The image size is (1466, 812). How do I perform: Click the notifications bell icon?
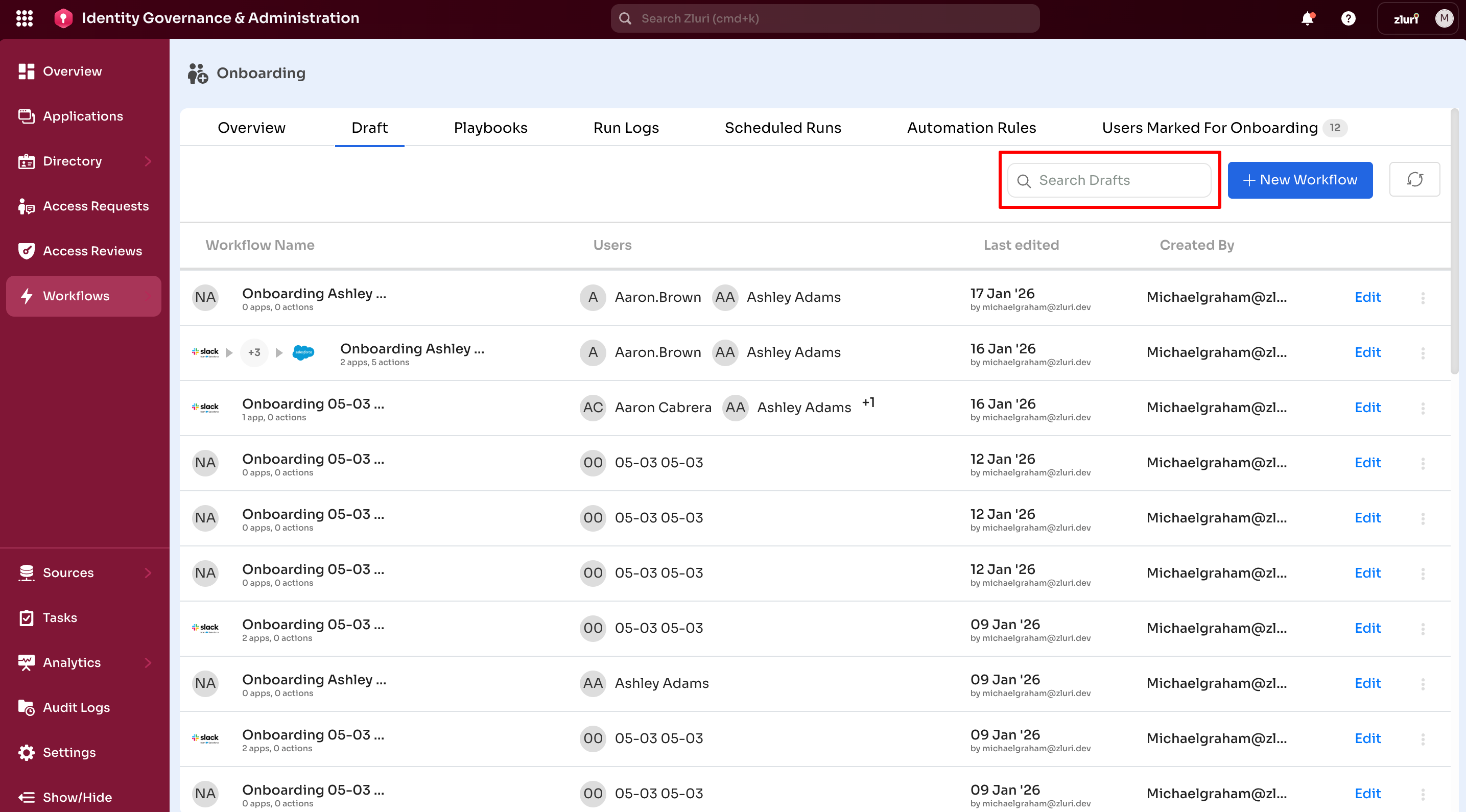click(x=1307, y=18)
